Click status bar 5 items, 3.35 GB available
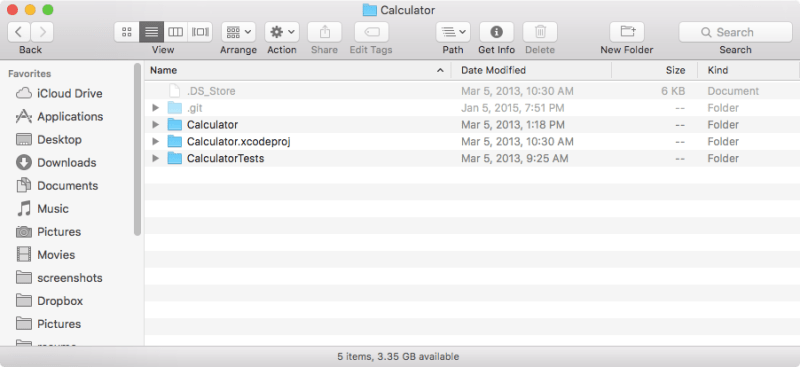The image size is (800, 367). click(x=398, y=357)
